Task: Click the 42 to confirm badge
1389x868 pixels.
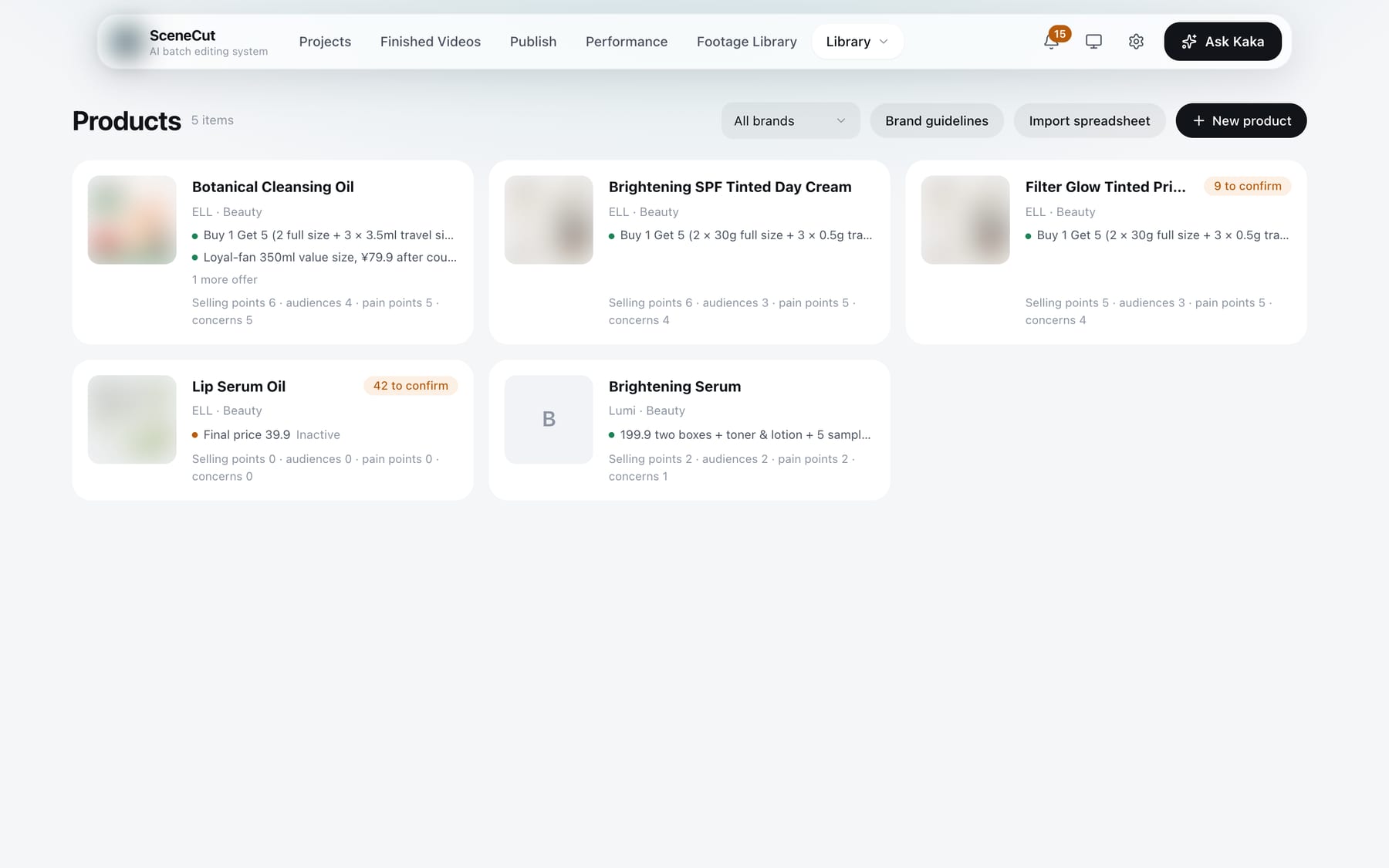Action: point(411,386)
